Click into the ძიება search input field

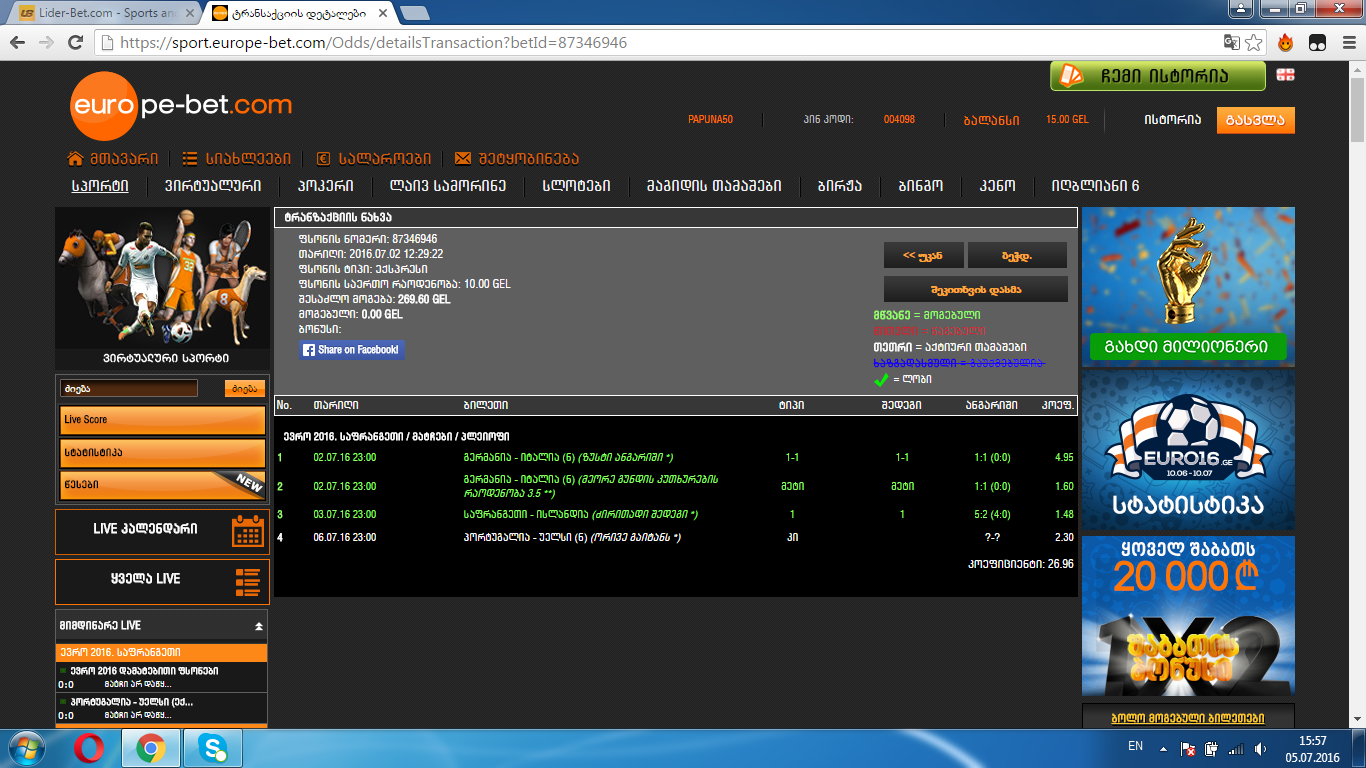tap(129, 388)
